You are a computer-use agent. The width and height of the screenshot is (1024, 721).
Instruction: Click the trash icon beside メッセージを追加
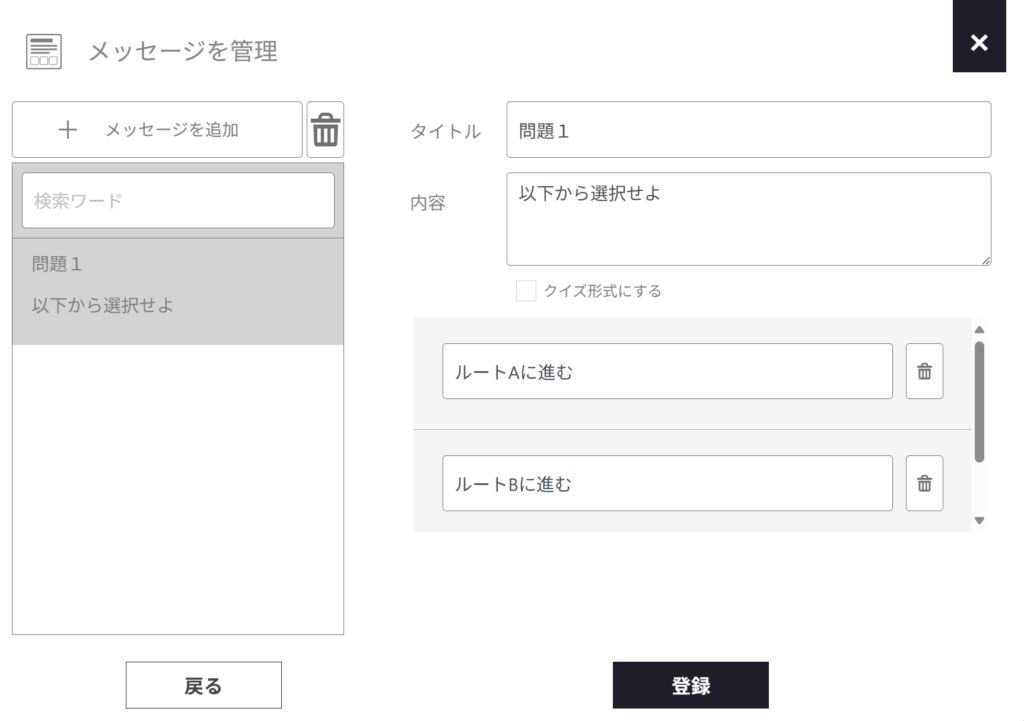[325, 130]
